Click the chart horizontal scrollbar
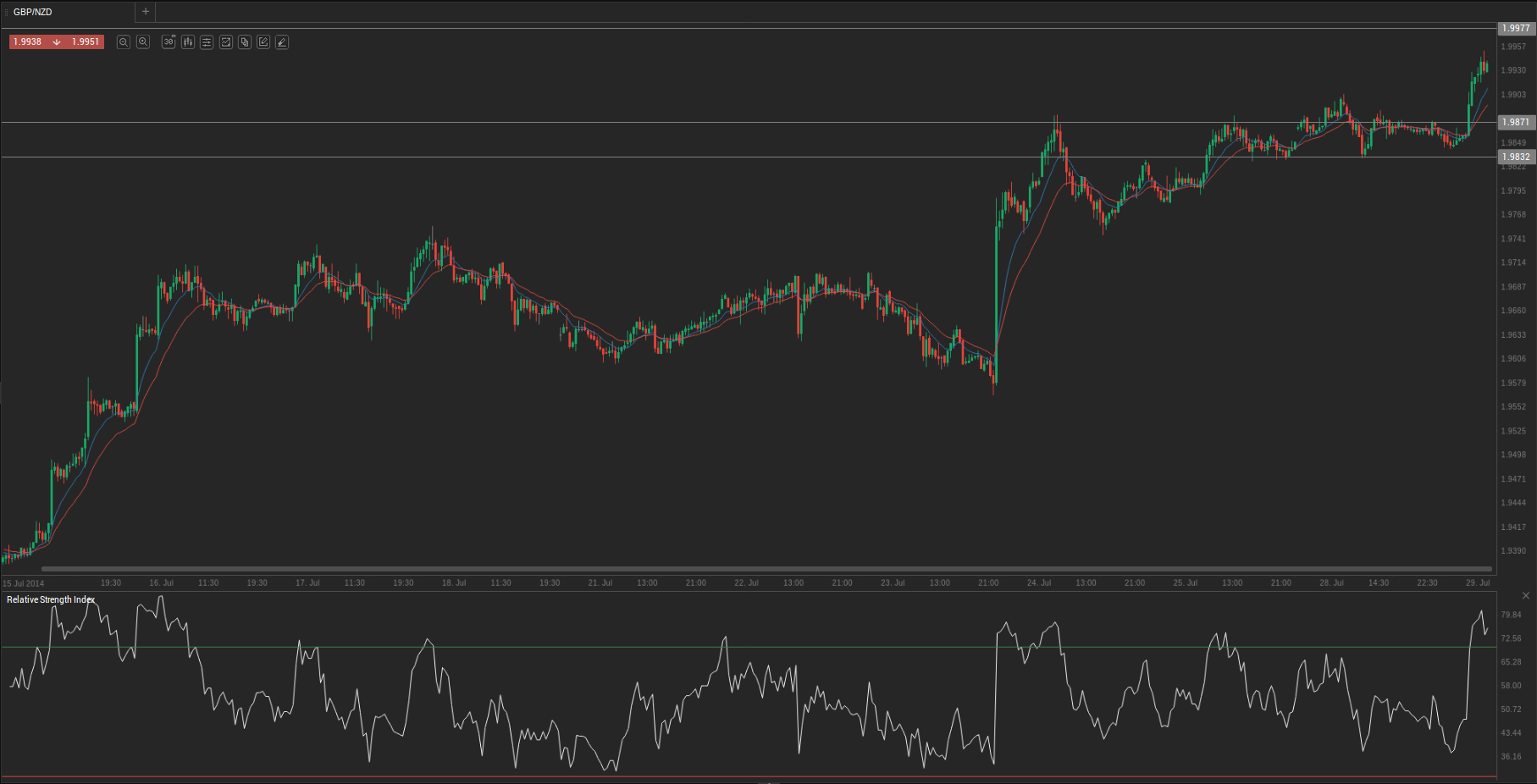Image resolution: width=1537 pixels, height=784 pixels. point(762,569)
